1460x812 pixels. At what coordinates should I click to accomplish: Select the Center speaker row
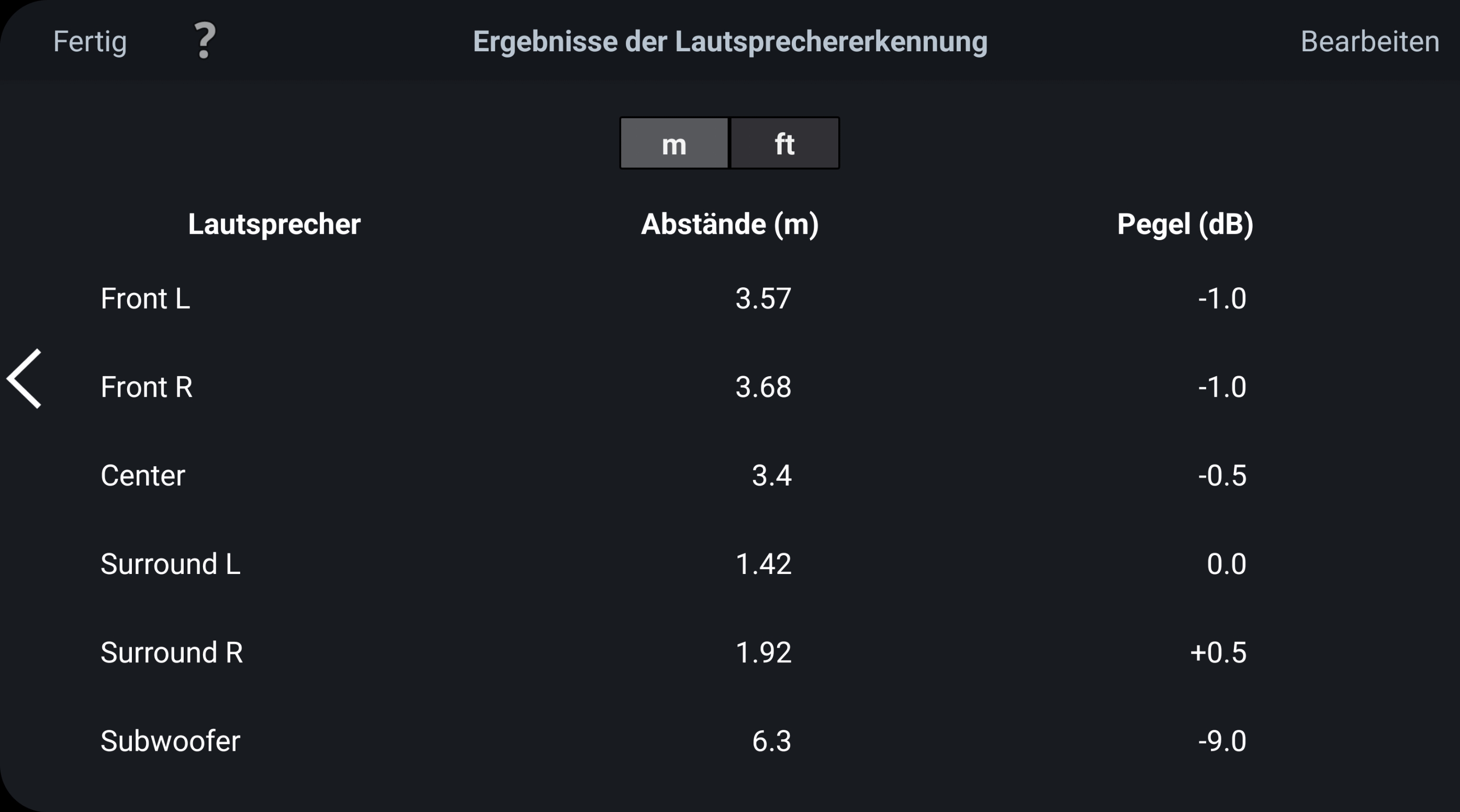coord(143,476)
